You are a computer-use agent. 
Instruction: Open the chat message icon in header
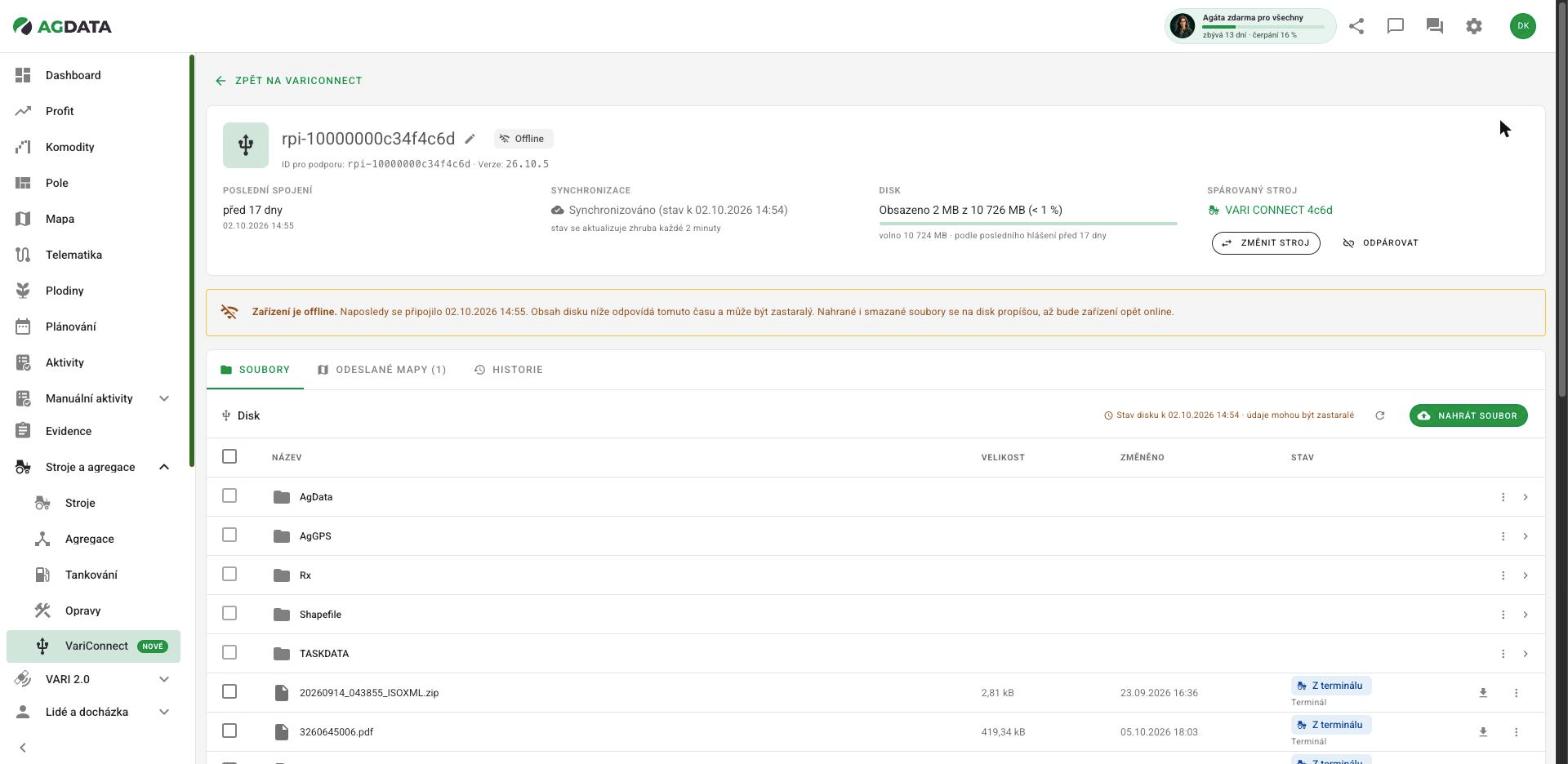tap(1395, 26)
